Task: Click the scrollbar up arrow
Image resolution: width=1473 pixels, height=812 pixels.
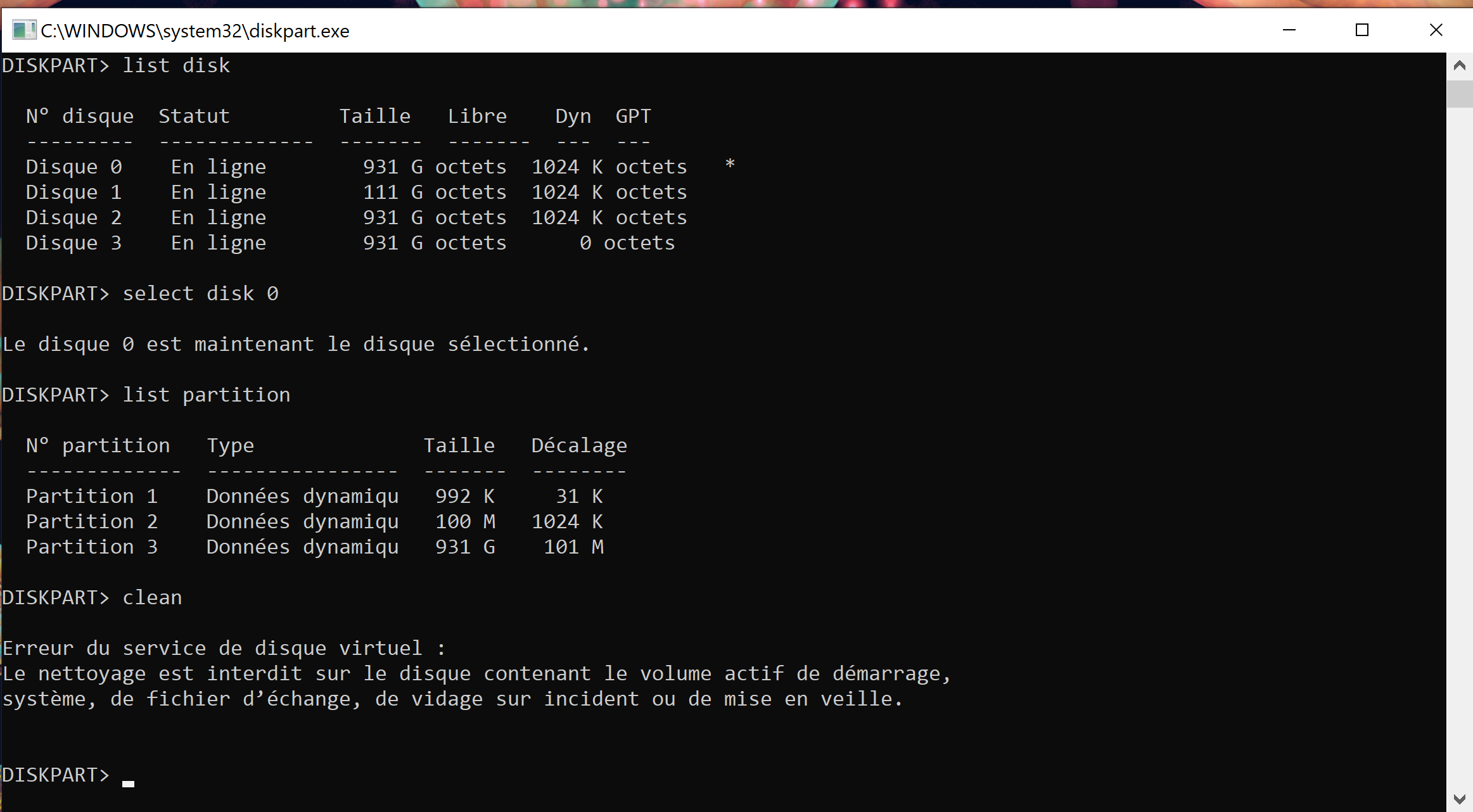Action: pos(1460,65)
